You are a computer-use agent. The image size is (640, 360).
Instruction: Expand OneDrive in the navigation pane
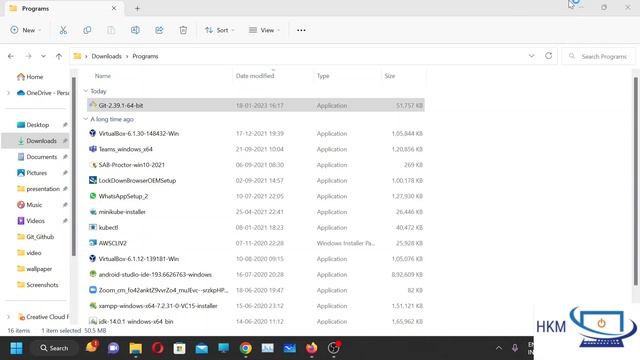(9, 93)
